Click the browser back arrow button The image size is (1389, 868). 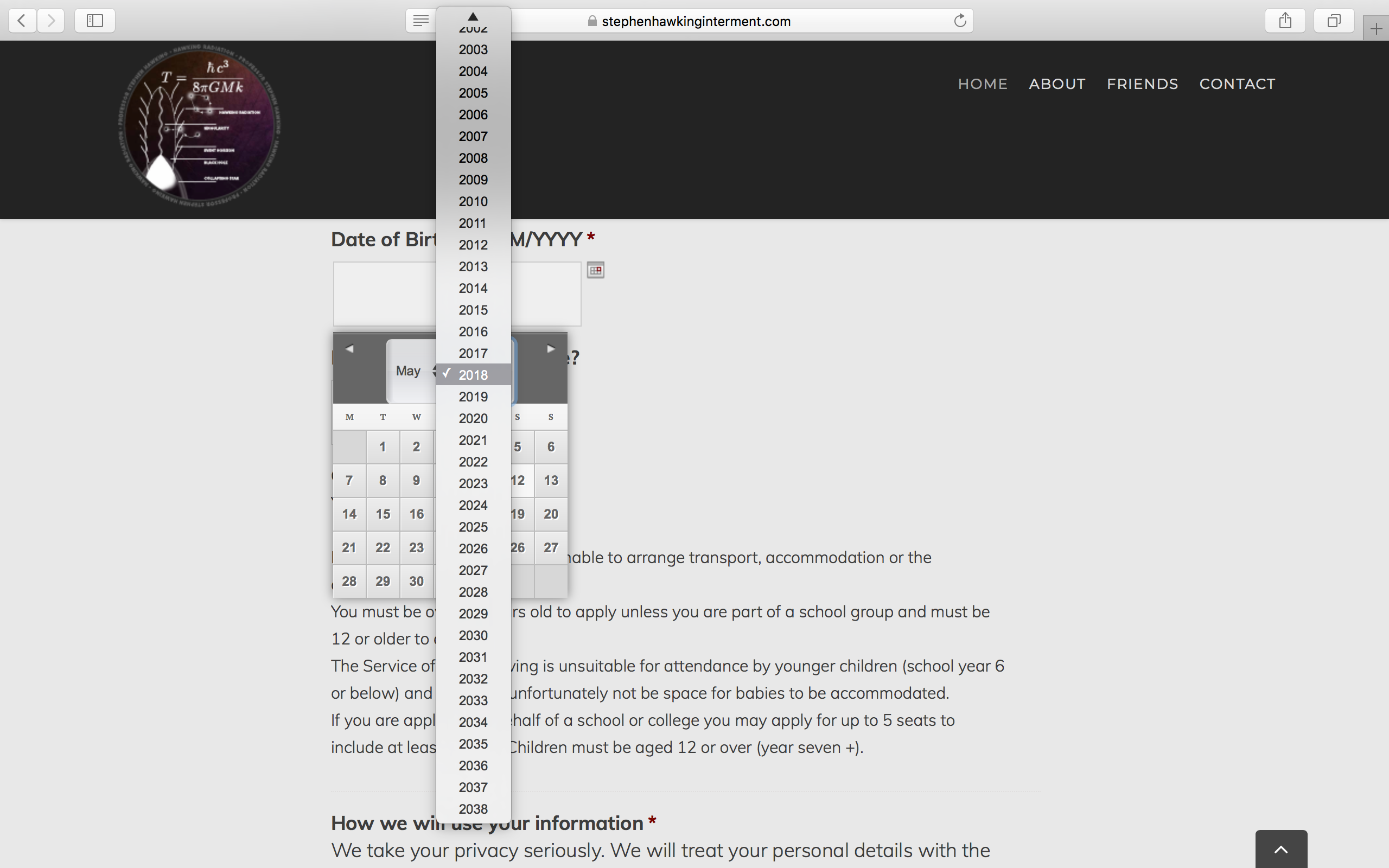[x=22, y=21]
